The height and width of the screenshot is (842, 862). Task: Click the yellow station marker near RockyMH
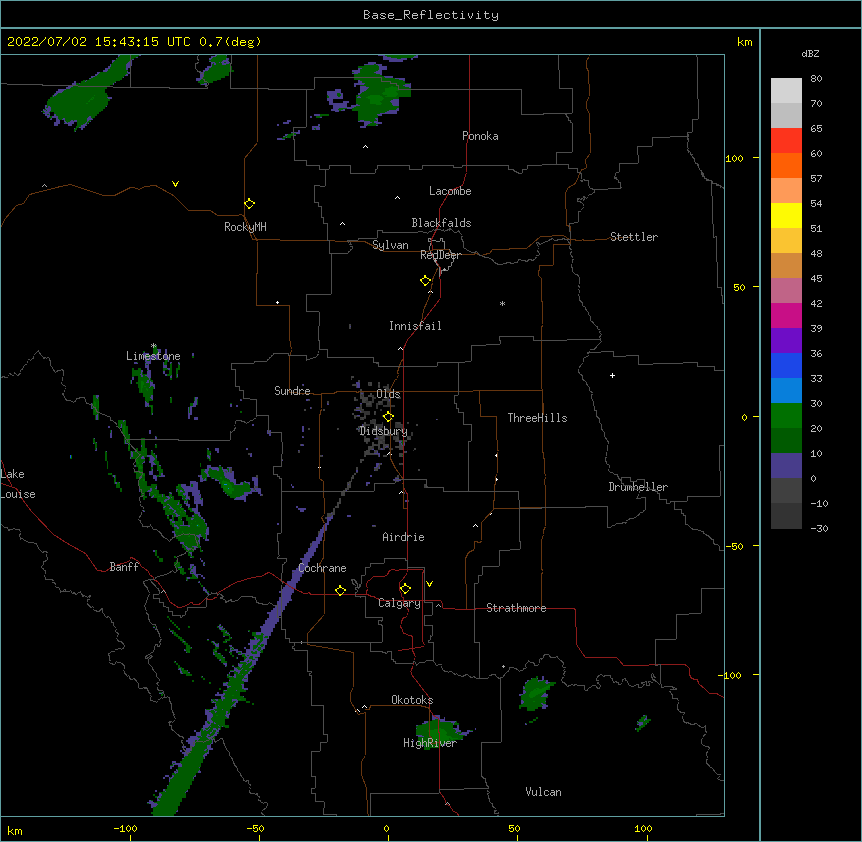coord(249,204)
